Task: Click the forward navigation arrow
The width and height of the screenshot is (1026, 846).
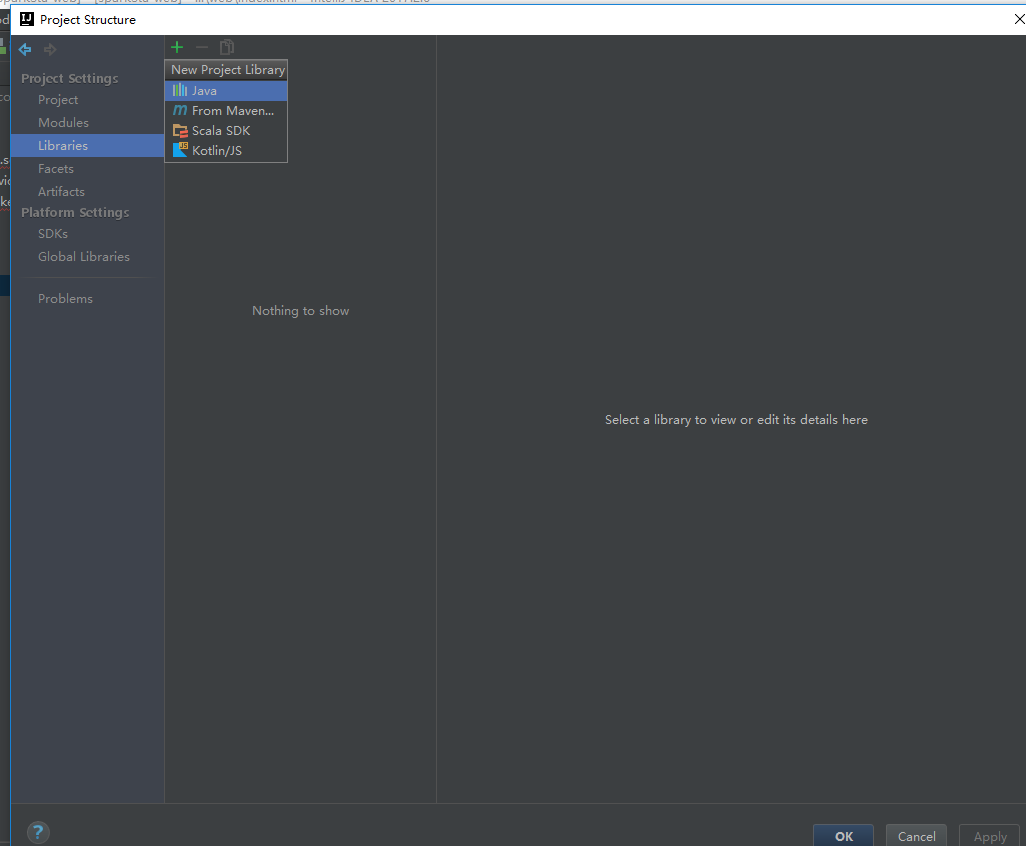Action: click(x=50, y=49)
